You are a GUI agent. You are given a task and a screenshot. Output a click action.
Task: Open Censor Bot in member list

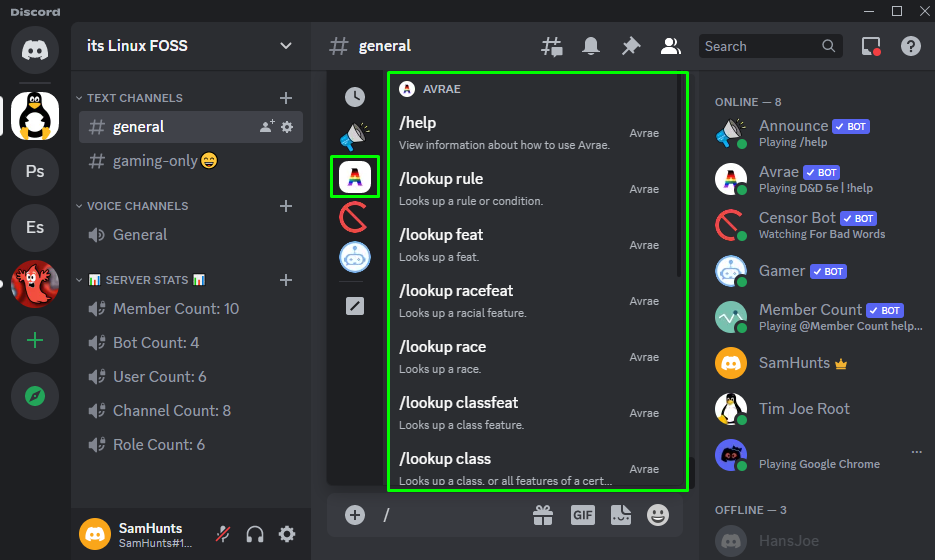817,225
